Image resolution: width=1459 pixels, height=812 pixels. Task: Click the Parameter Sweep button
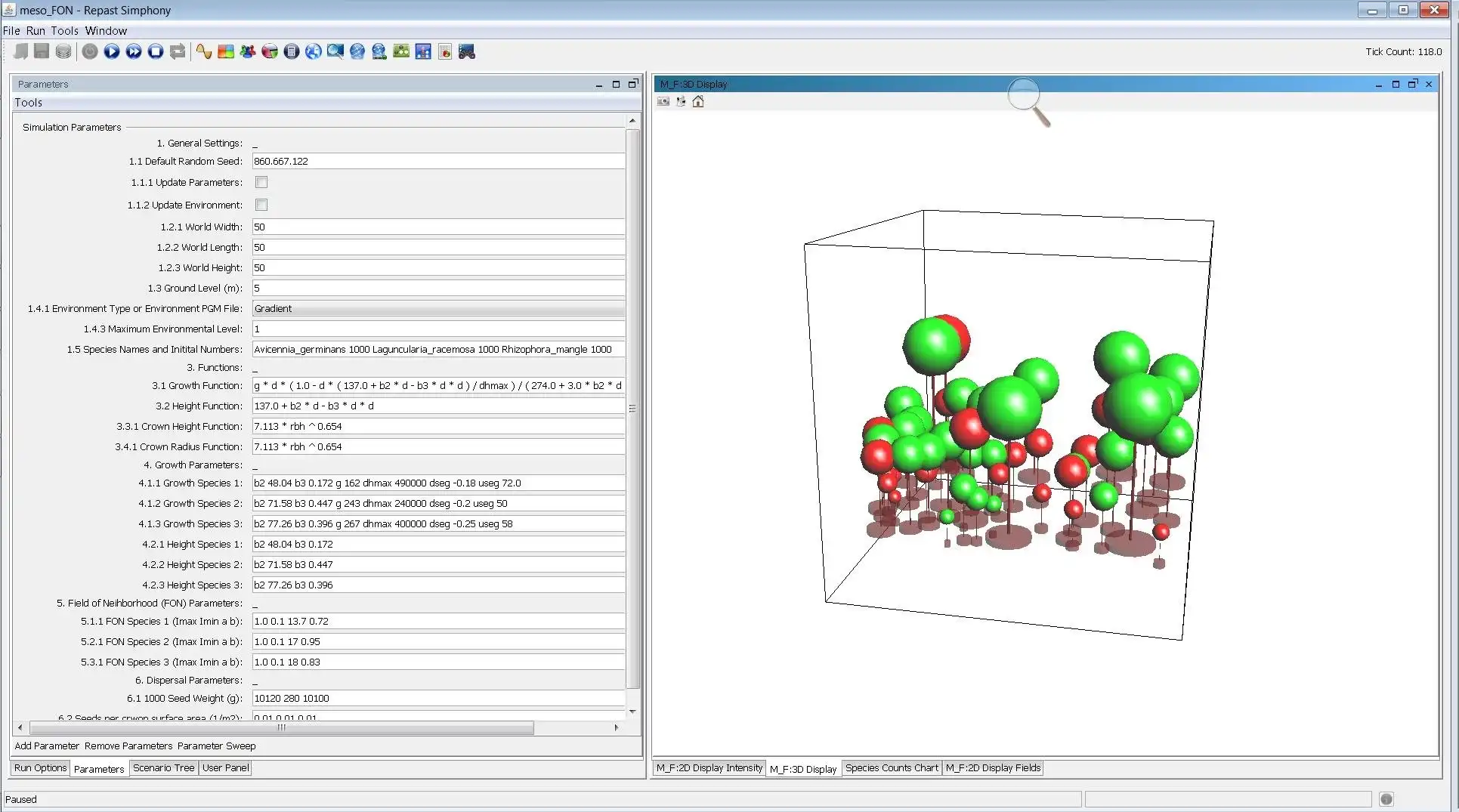[x=216, y=746]
